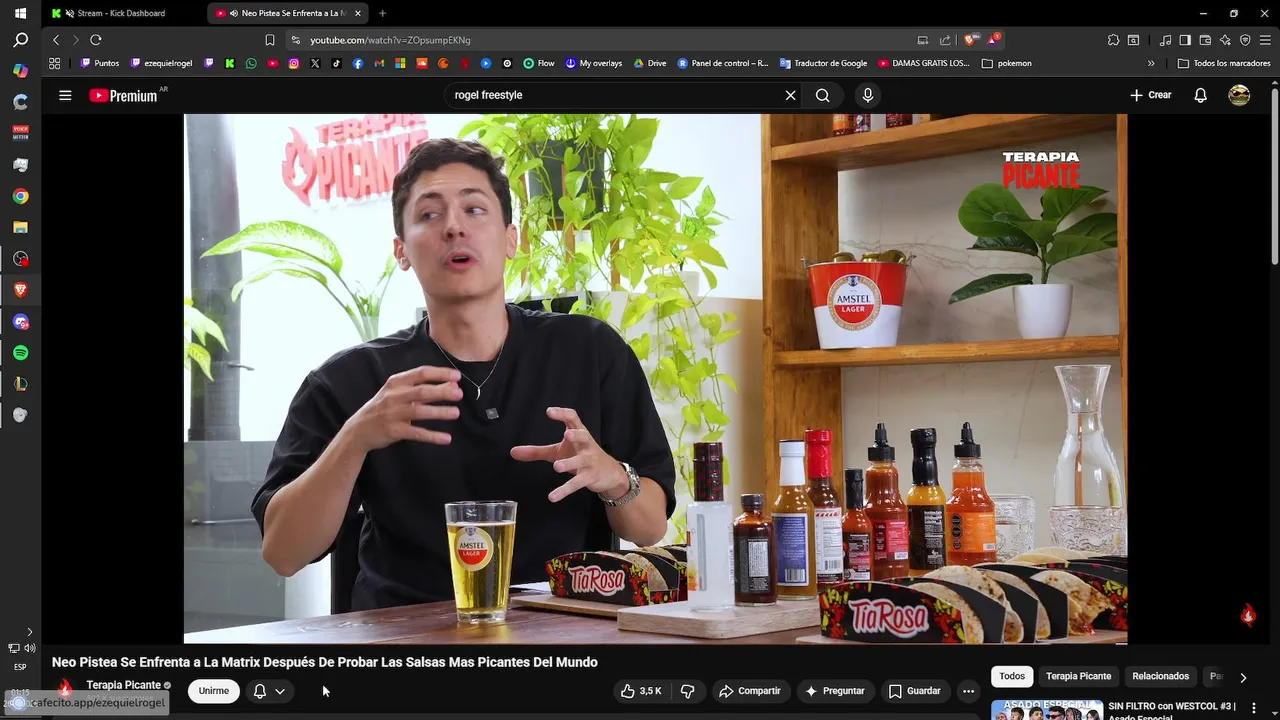Dislike the video with thumbs down
1280x720 pixels.
pyautogui.click(x=687, y=691)
